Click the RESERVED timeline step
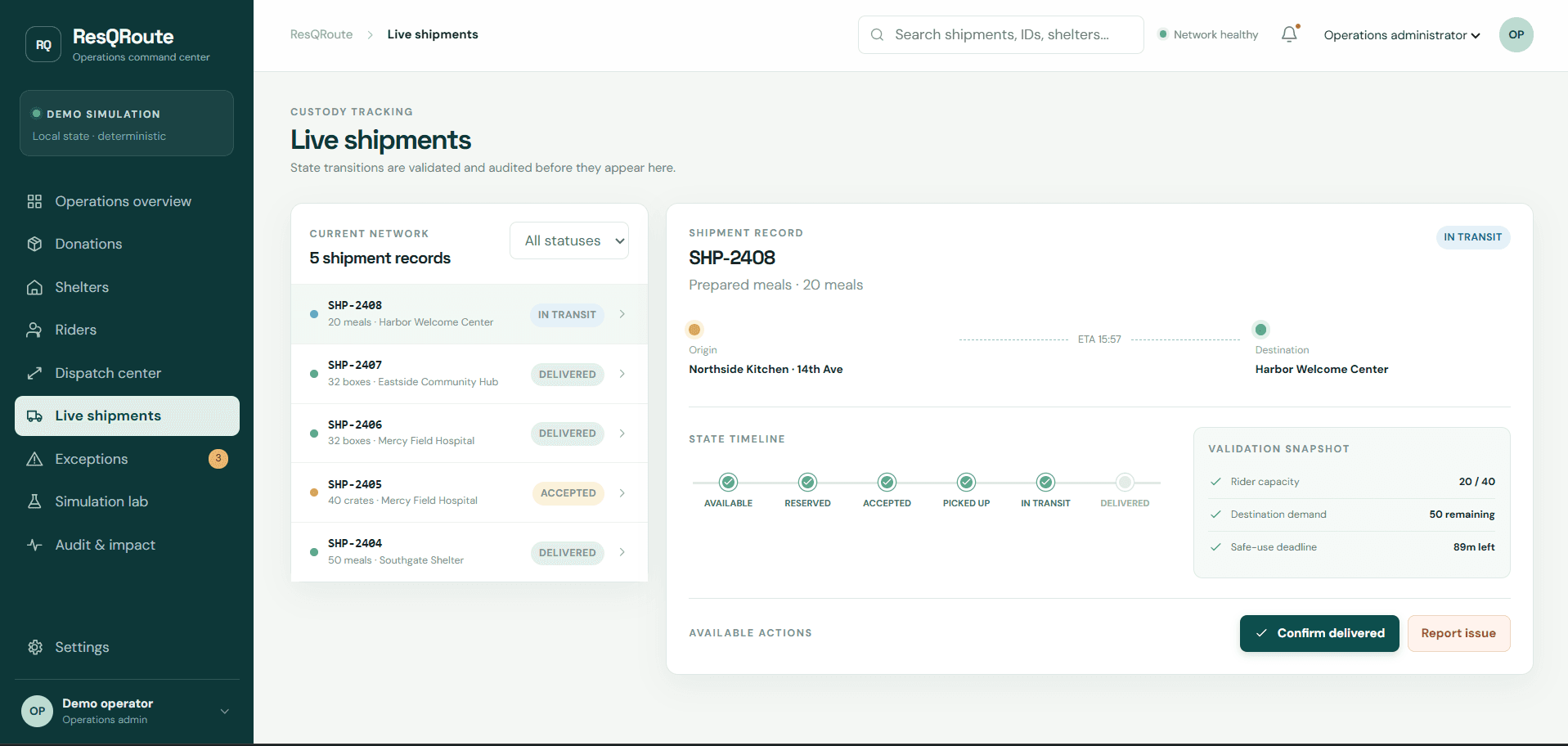The width and height of the screenshot is (1568, 746). pos(807,491)
